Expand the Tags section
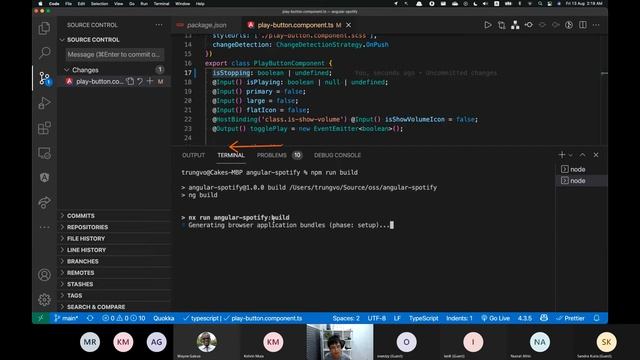The height and width of the screenshot is (360, 640). [x=74, y=296]
